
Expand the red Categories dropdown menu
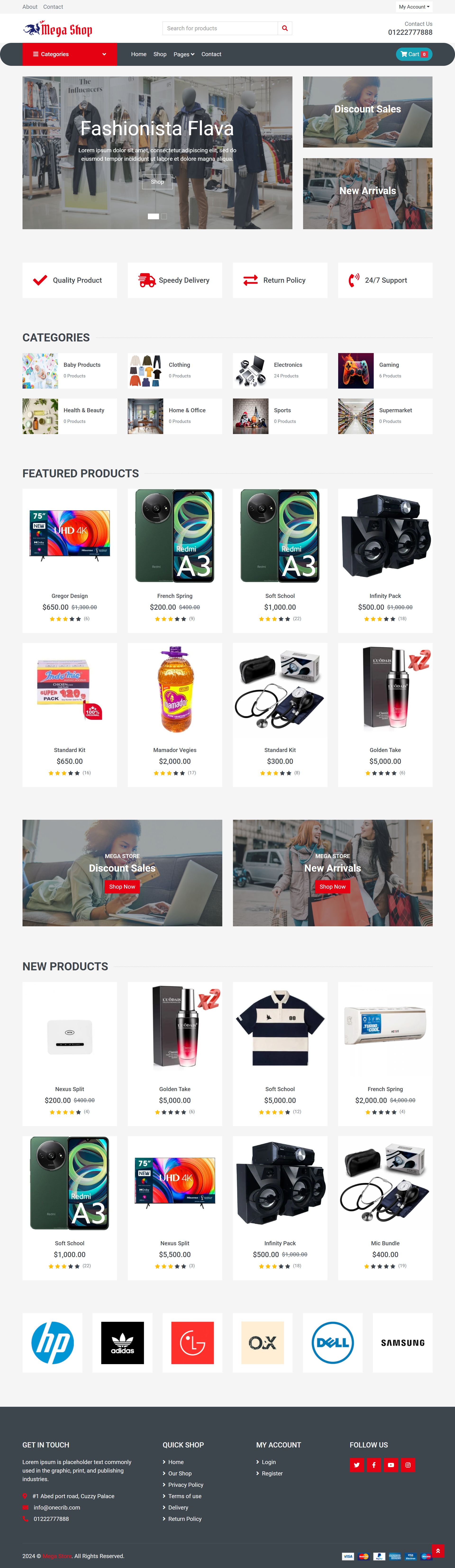coord(69,54)
